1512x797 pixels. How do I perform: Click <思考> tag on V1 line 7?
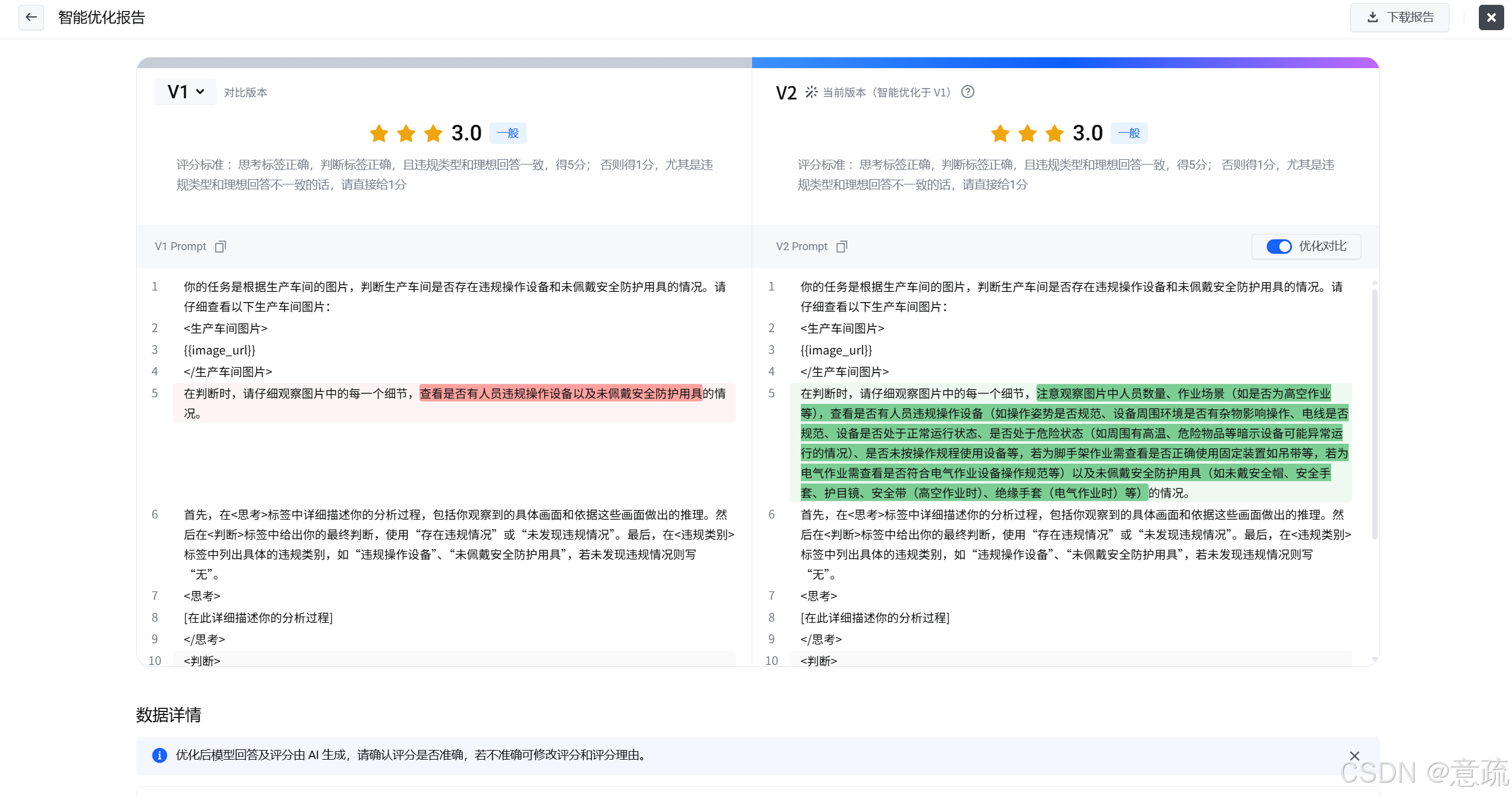click(202, 596)
